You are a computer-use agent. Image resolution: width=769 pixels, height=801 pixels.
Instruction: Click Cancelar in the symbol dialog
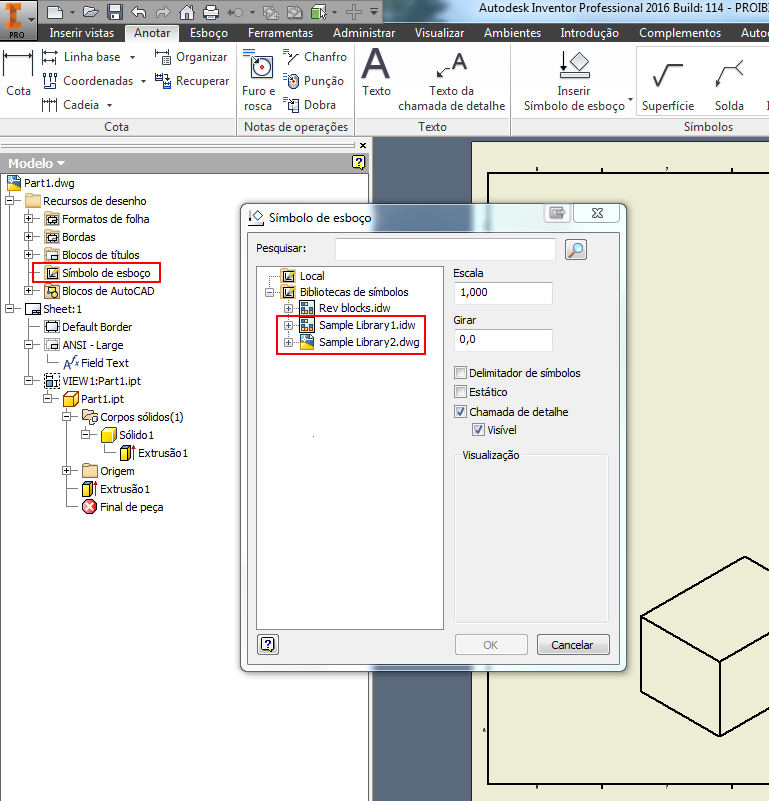(x=573, y=645)
